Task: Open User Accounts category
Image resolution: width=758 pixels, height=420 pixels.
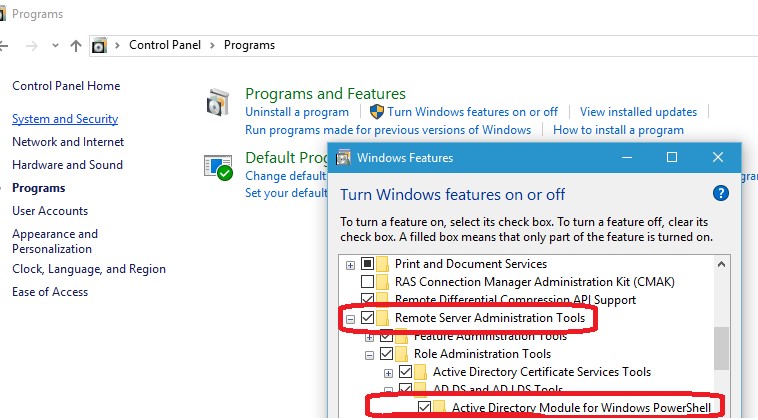Action: (x=50, y=211)
